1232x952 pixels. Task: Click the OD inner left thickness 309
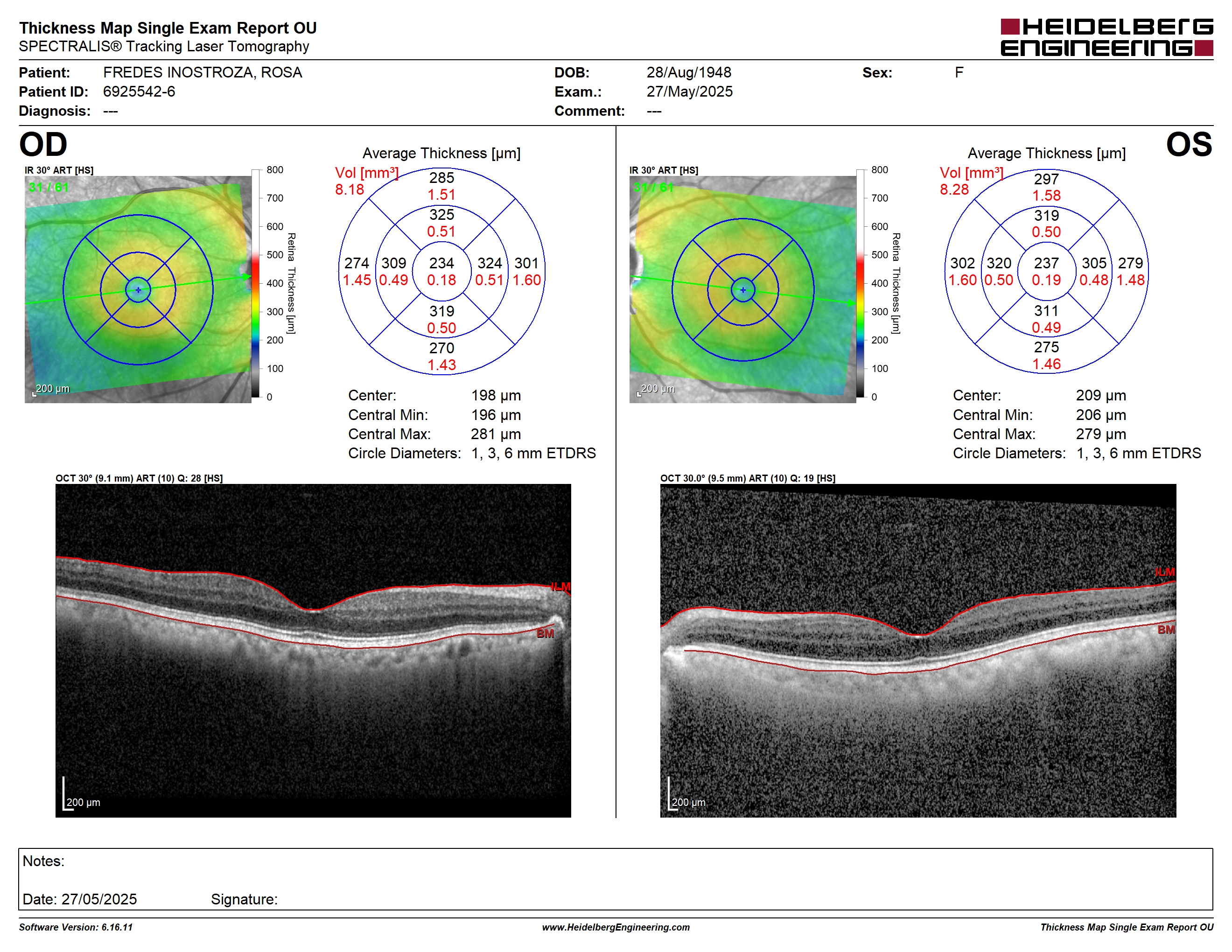coord(394,263)
